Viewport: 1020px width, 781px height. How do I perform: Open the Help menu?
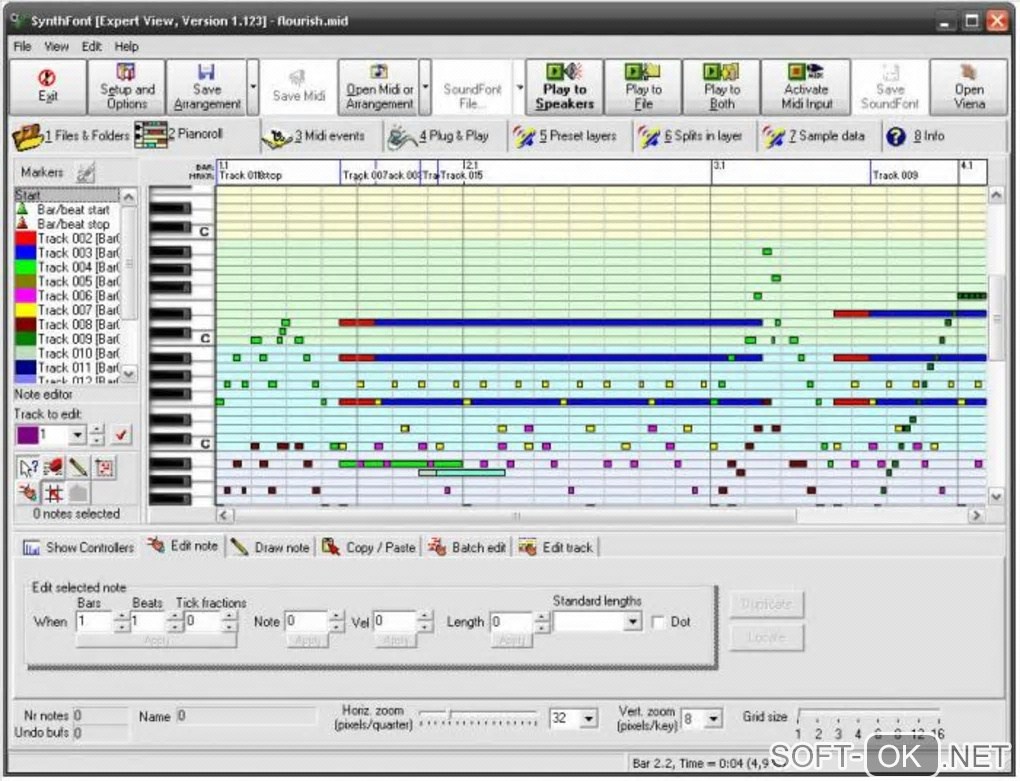[126, 46]
